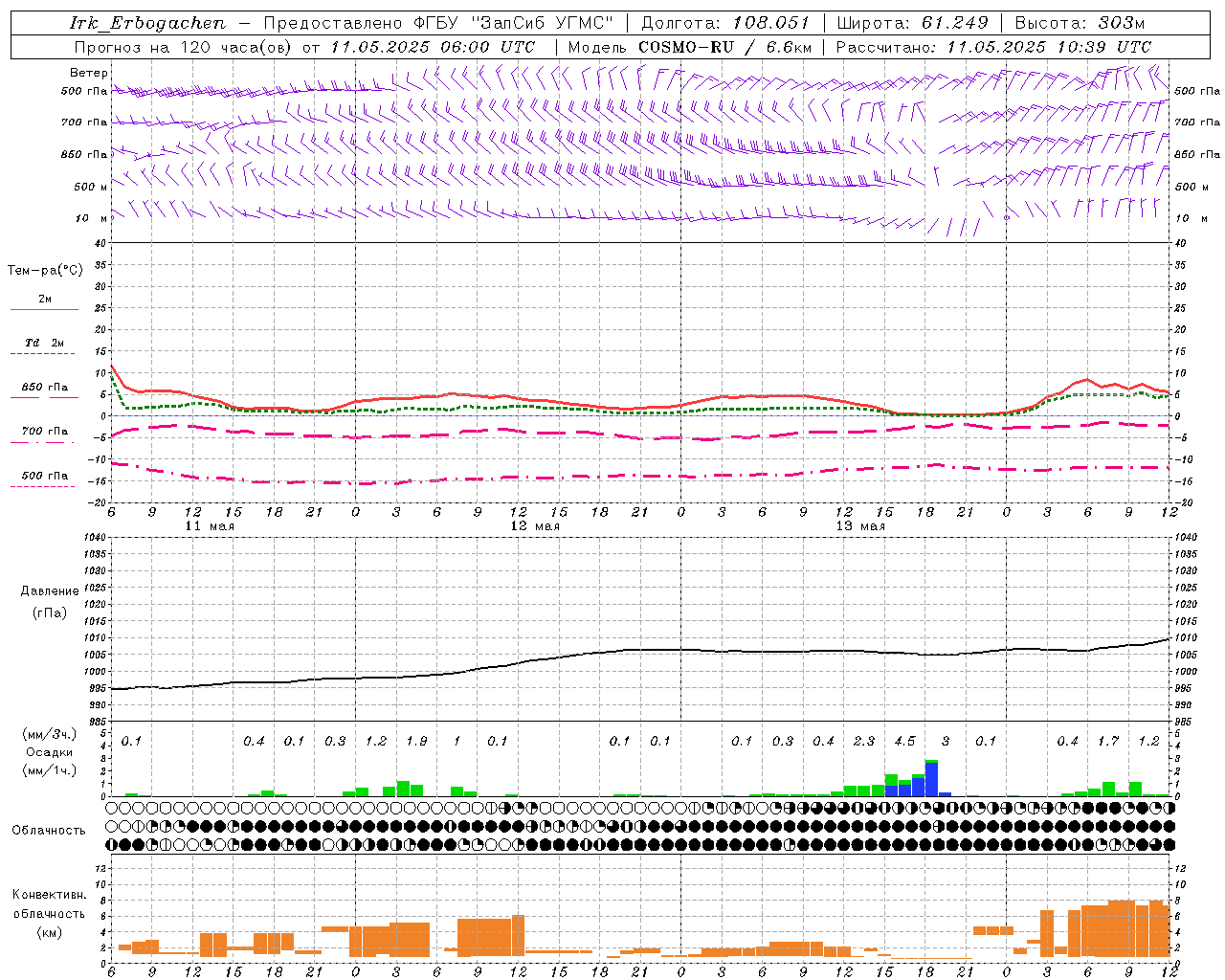1225x980 pixels.
Task: Click the '(км)' convective height unit
Action: click(x=50, y=932)
